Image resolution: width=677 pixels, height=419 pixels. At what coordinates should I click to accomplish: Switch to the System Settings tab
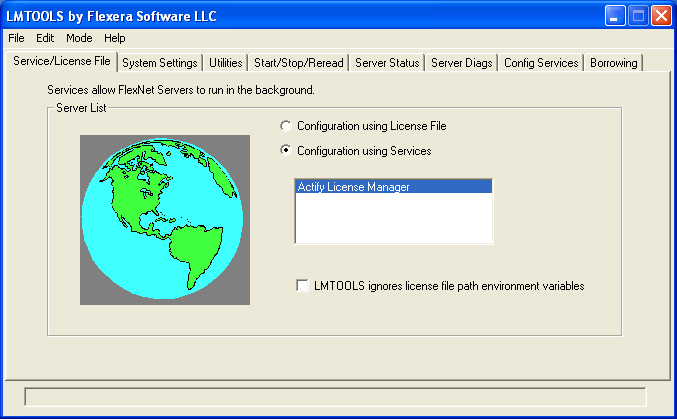pos(160,63)
